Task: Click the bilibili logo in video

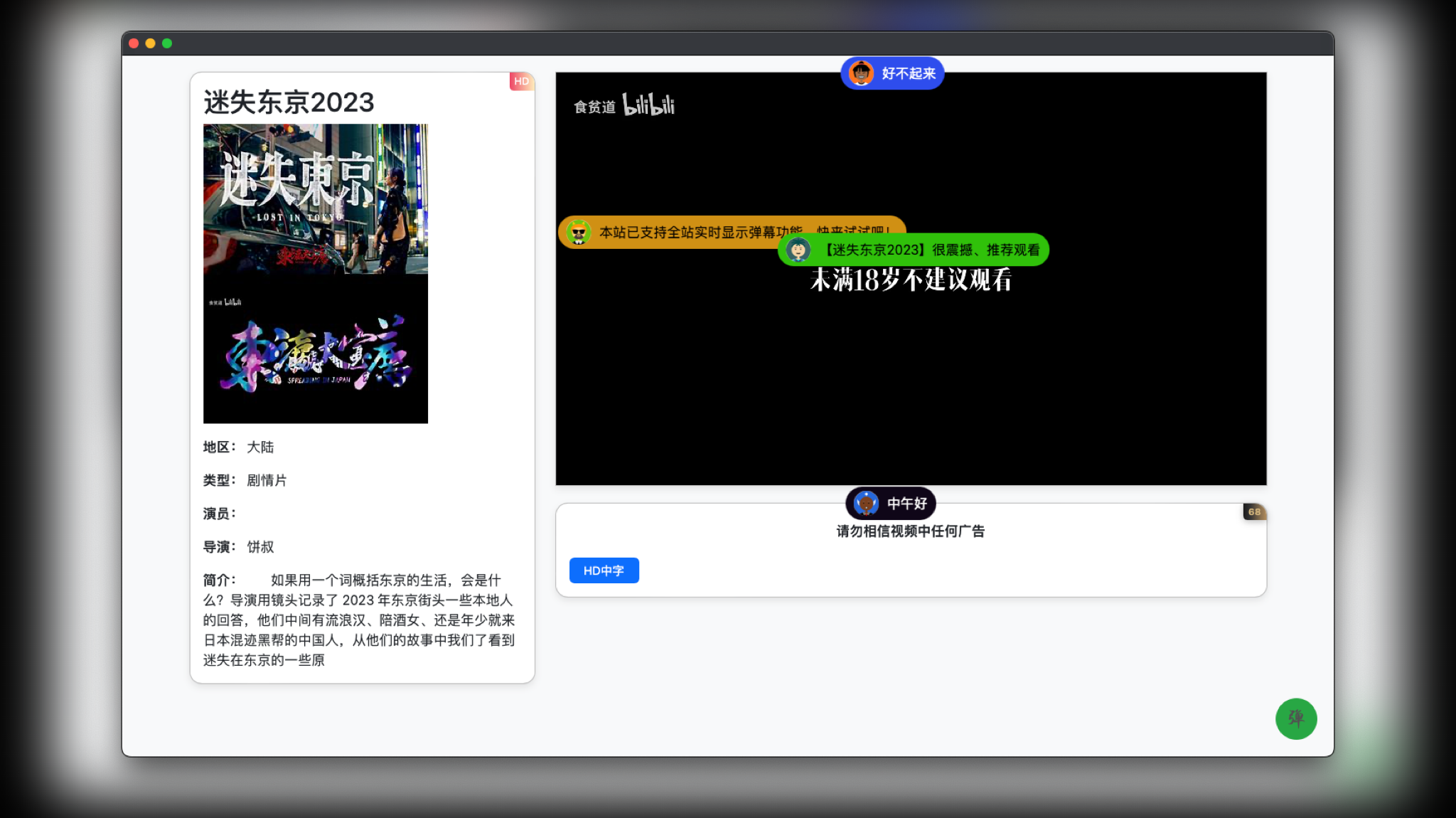Action: [648, 105]
